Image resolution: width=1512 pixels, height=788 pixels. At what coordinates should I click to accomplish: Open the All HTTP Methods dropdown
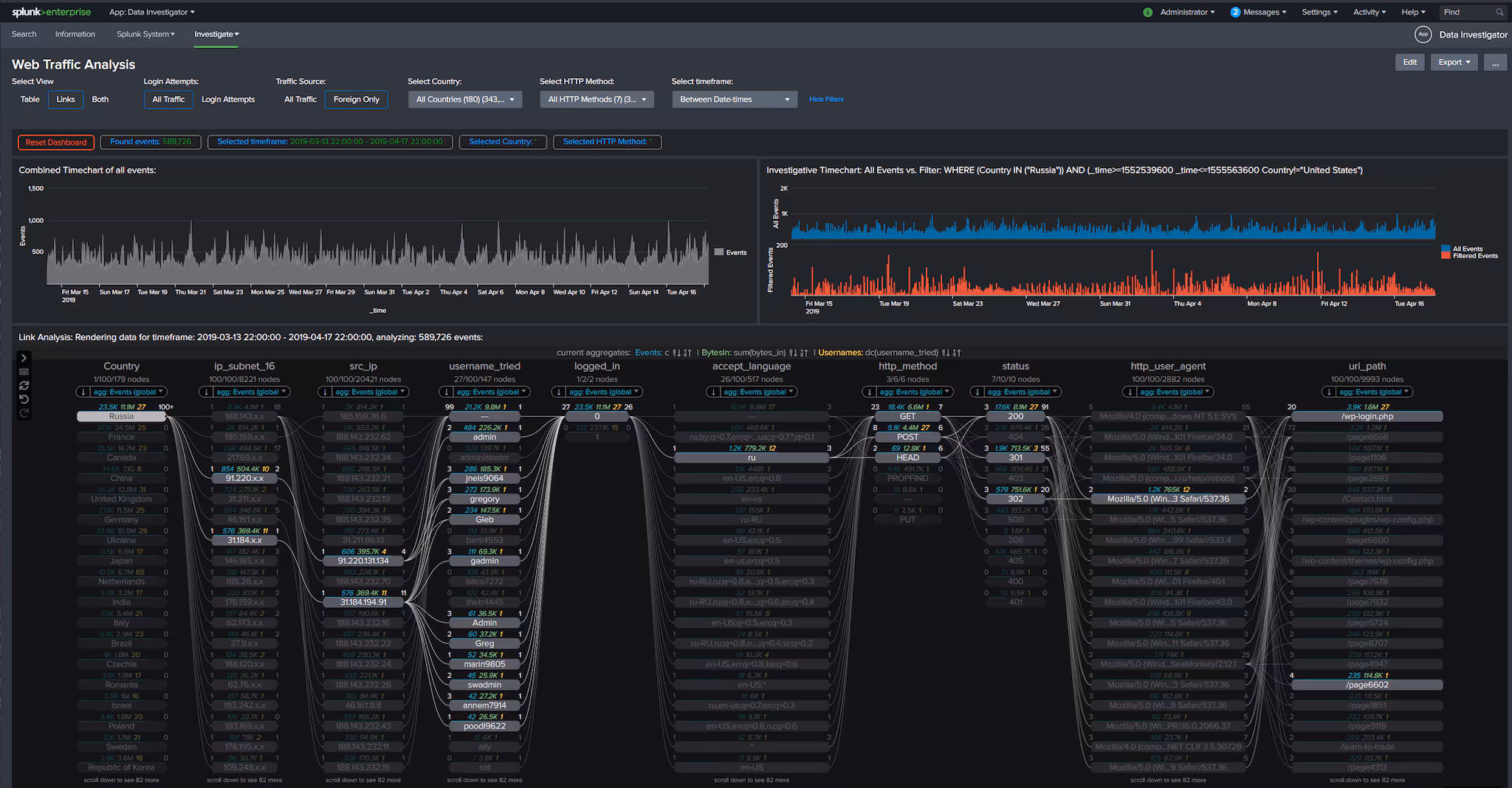click(x=597, y=99)
